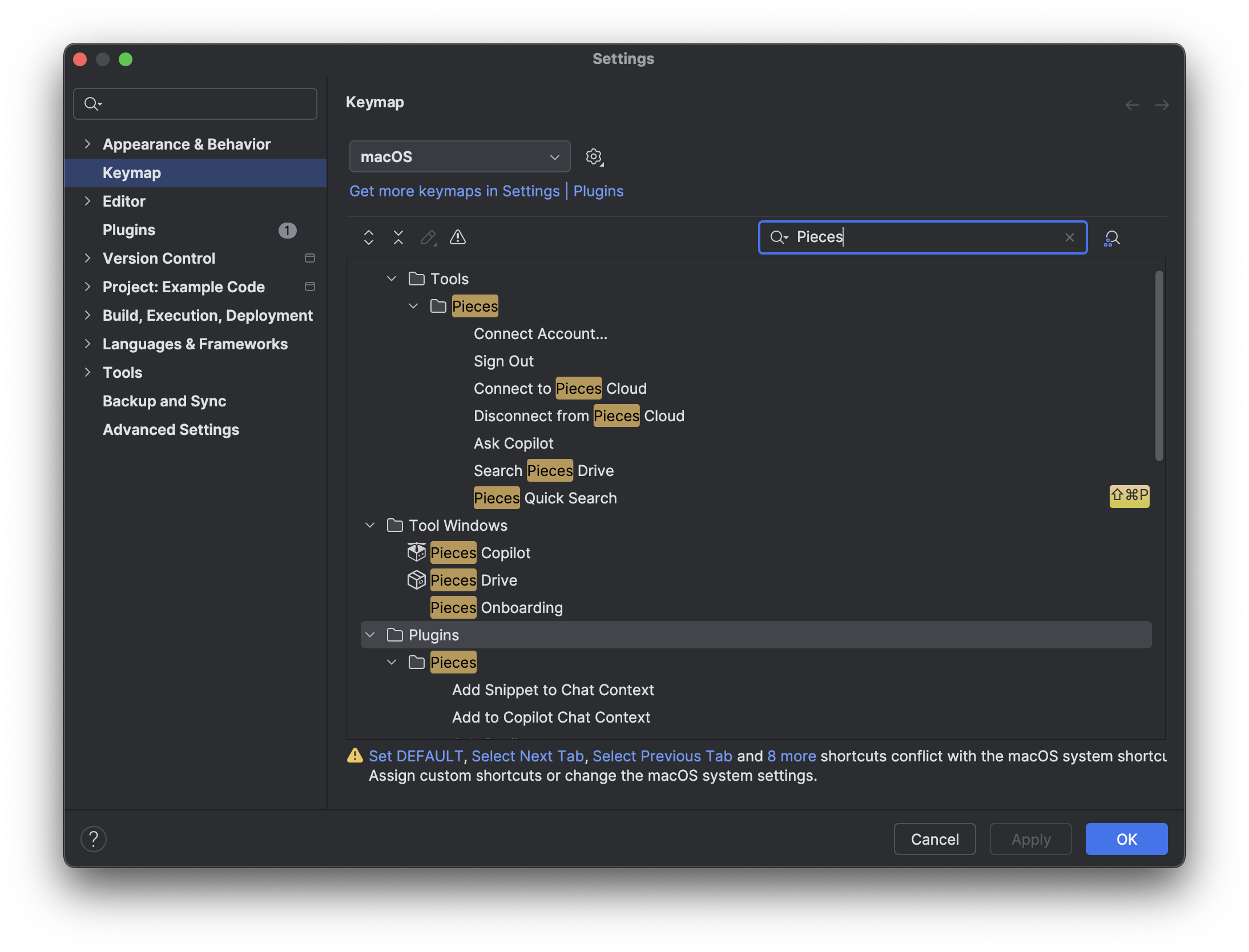Click the Set DEFAULT conflict link

pos(416,756)
